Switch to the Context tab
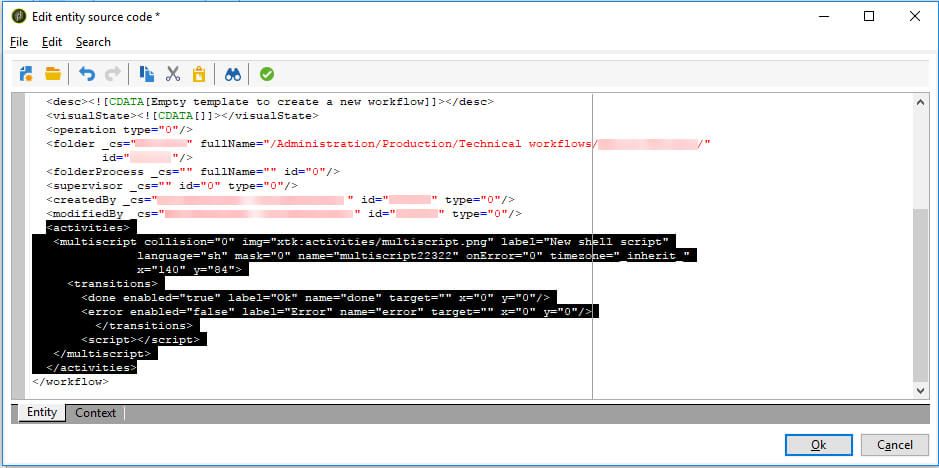Viewport: 939px width, 468px height. 95,413
